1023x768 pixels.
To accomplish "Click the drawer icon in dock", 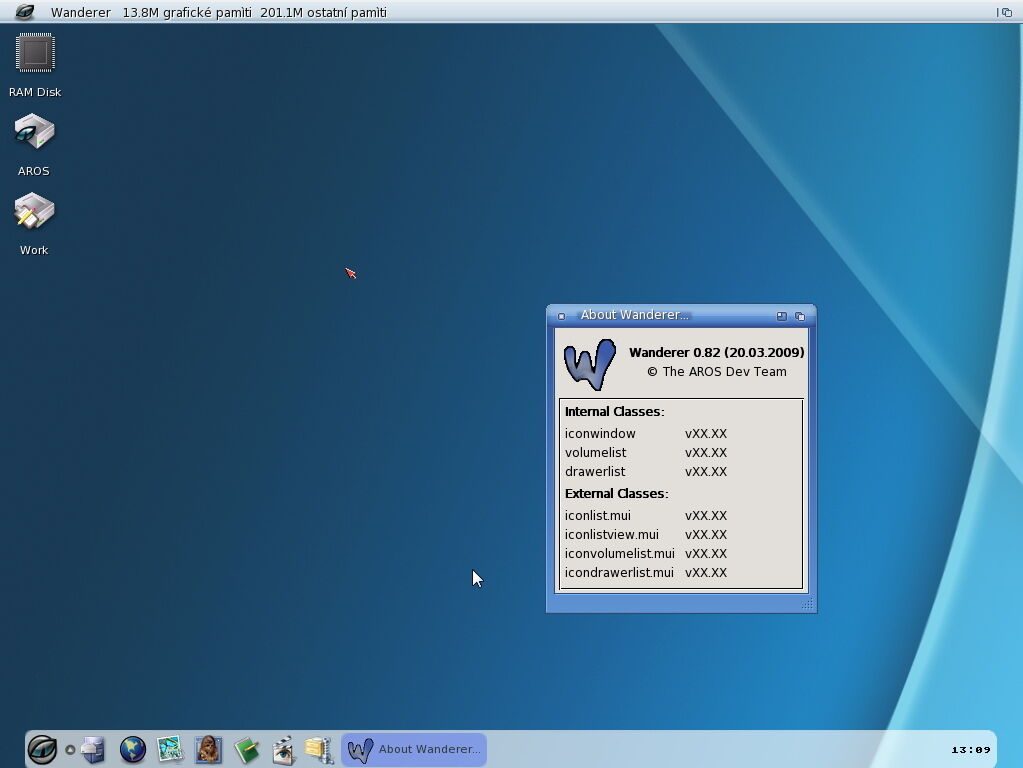I will coord(93,749).
